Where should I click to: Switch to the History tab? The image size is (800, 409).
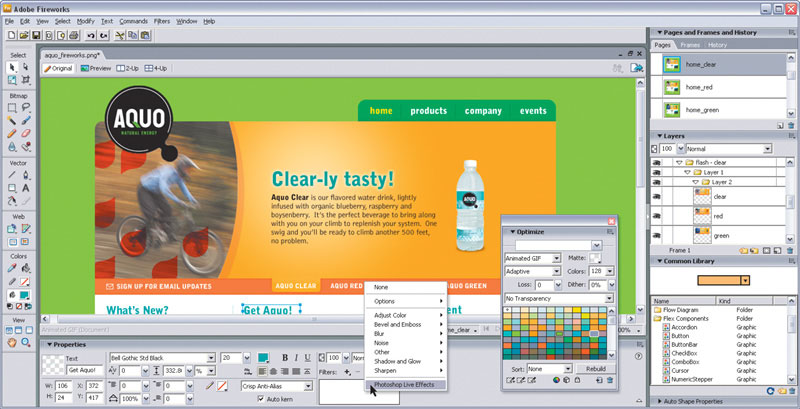coord(717,45)
